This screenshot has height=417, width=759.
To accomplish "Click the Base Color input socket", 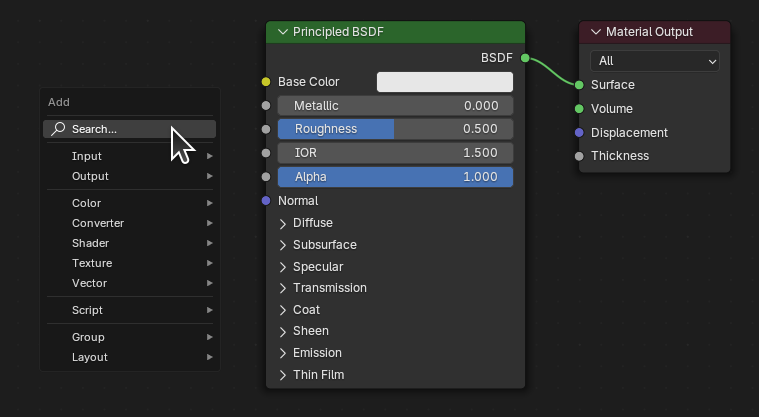I will pos(265,82).
